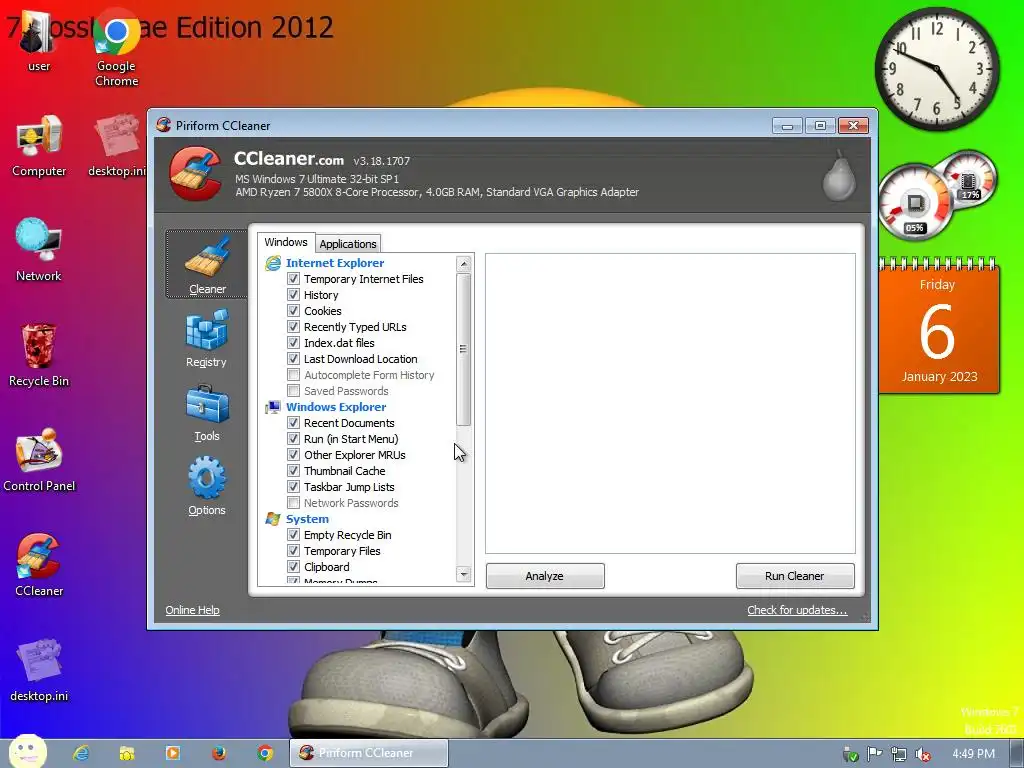1024x768 pixels.
Task: Click the Run Cleaner button
Action: [795, 576]
